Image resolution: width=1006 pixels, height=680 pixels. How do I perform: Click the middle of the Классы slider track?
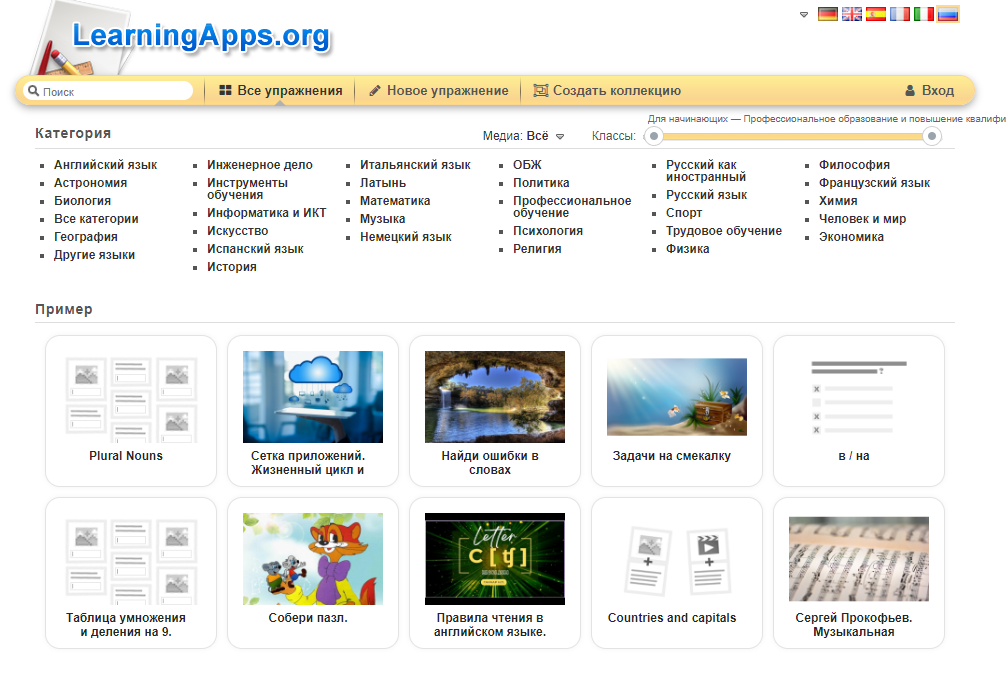coord(792,136)
